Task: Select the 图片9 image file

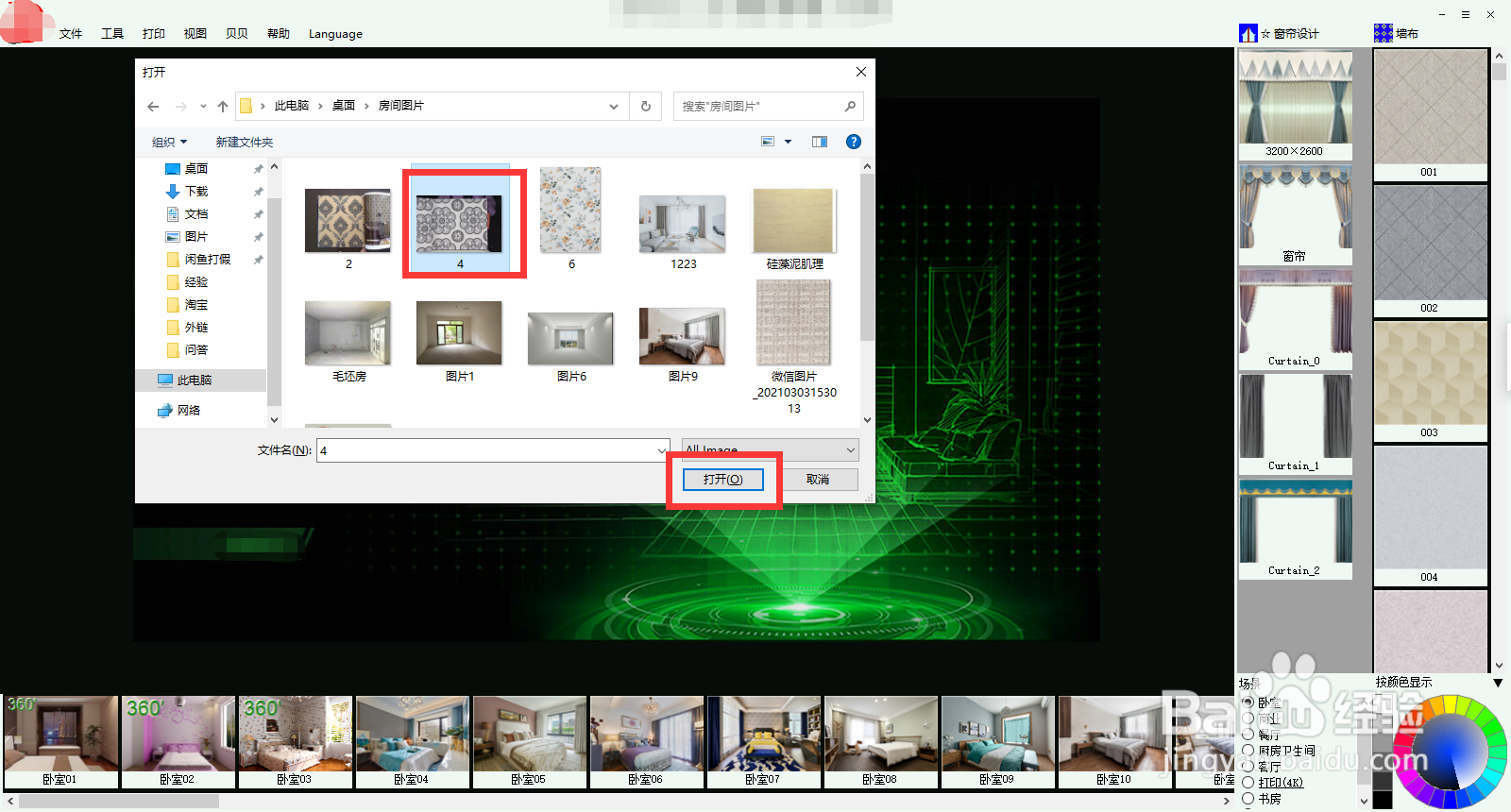Action: [683, 345]
